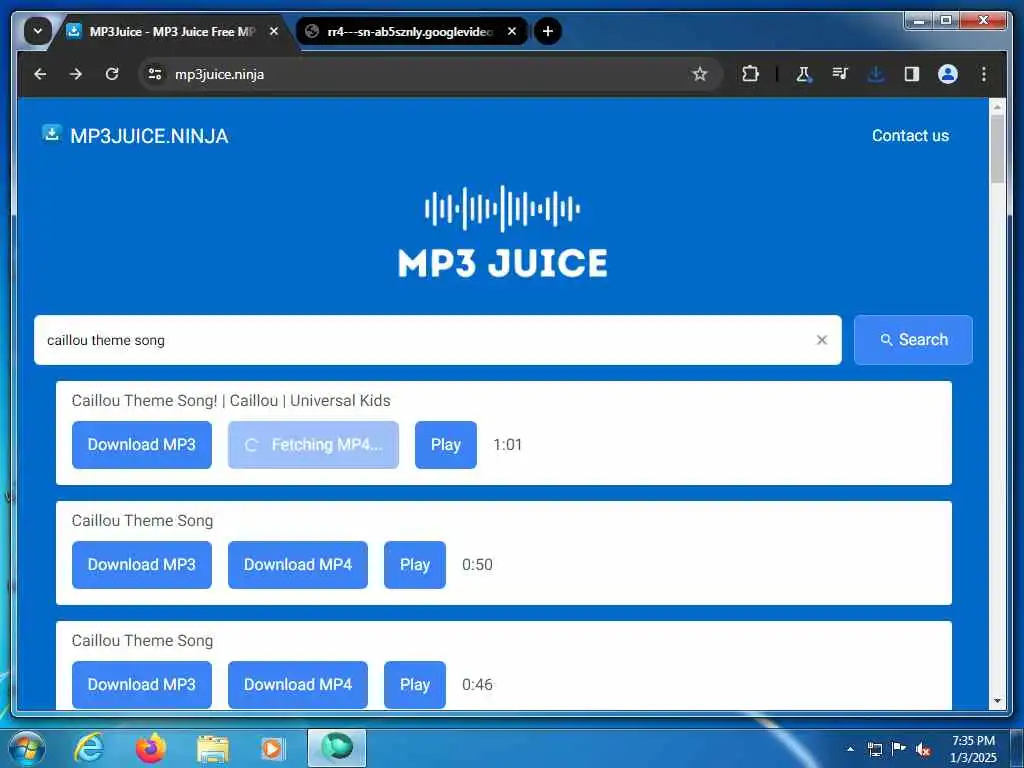Click the muted volume tray icon

923,749
